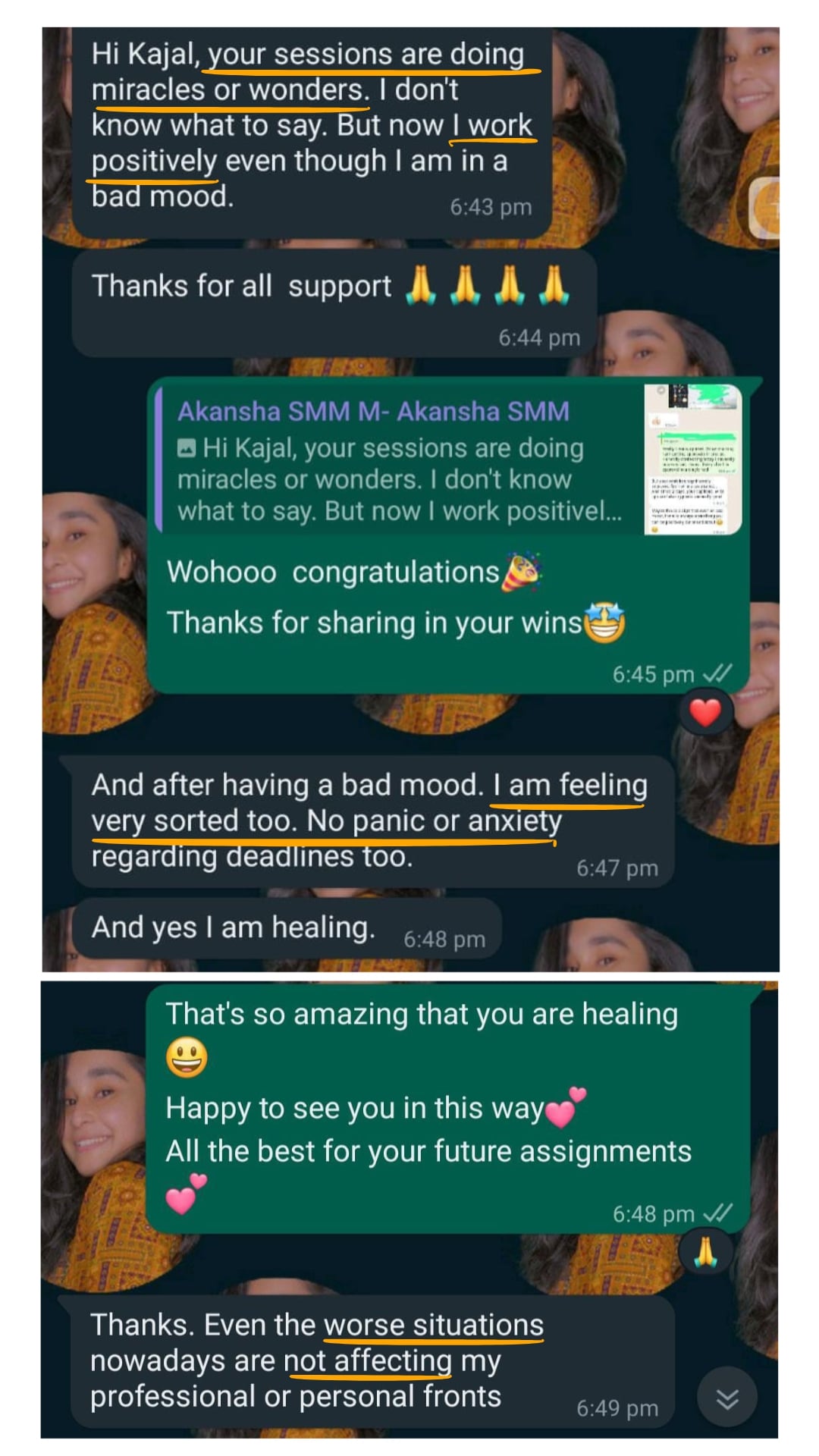This screenshot has height=1456, width=819.
Task: Tap the grinning emoji below 'you are healing'
Action: point(187,1058)
